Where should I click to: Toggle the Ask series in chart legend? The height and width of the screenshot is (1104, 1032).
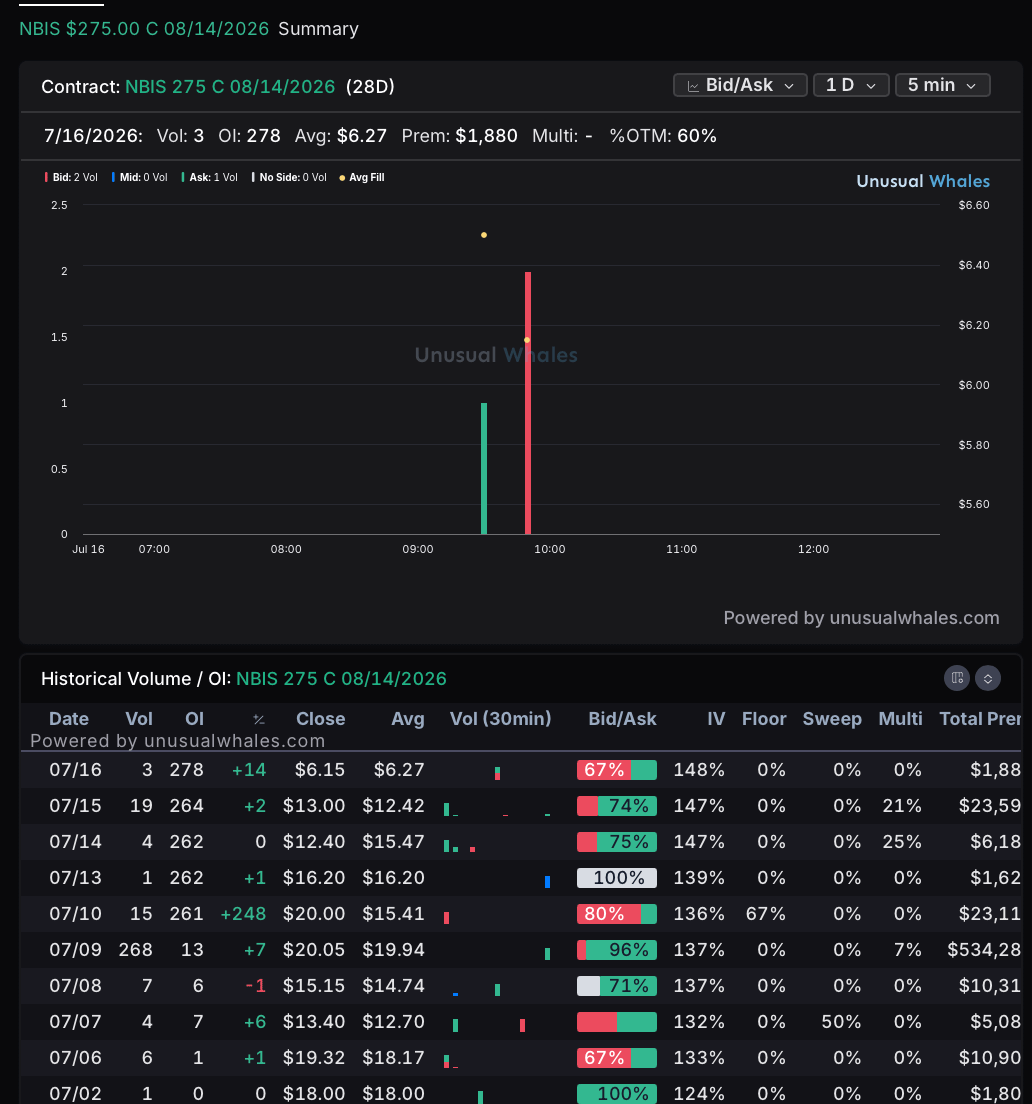tap(209, 177)
